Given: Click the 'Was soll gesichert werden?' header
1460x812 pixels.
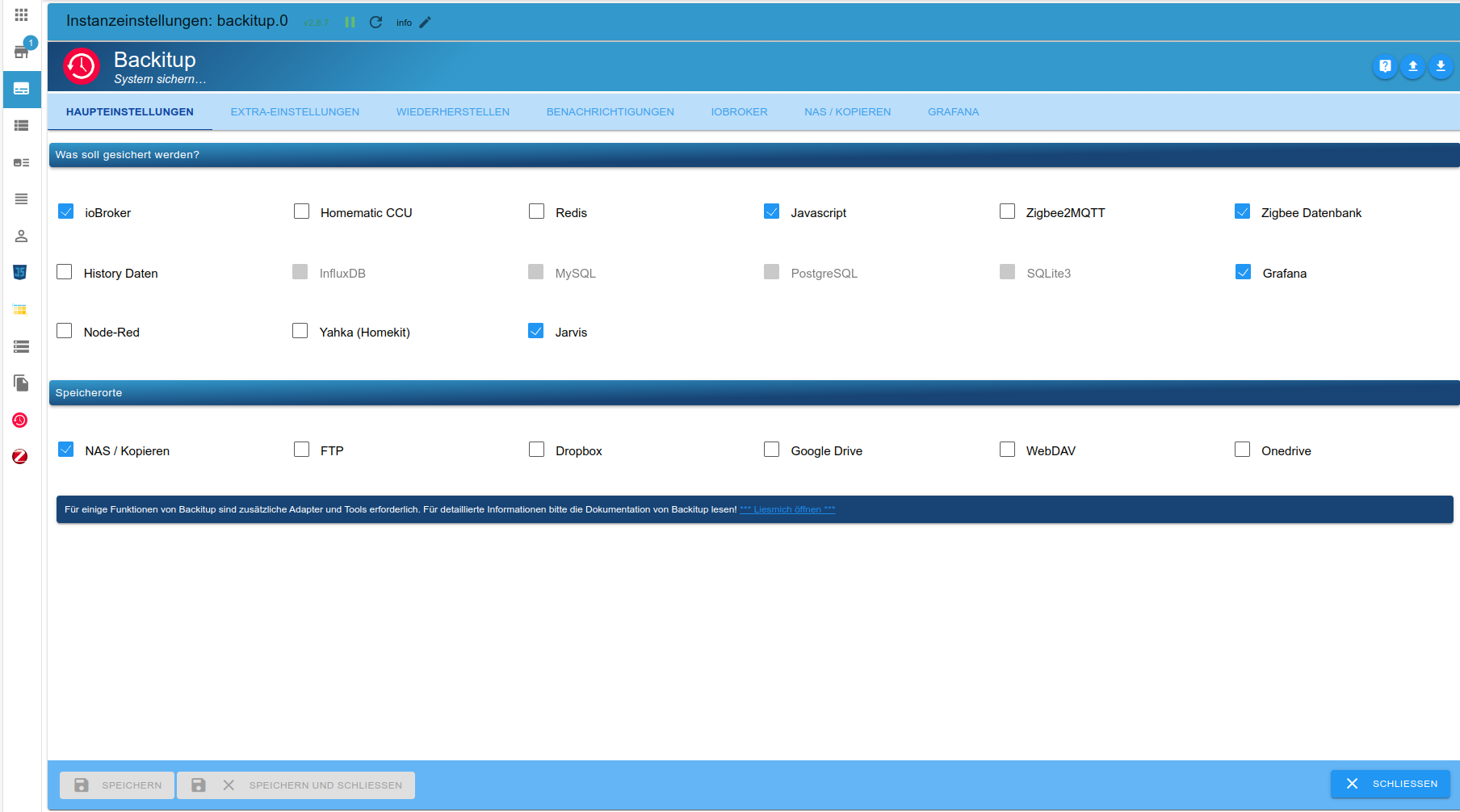Looking at the screenshot, I should pyautogui.click(x=754, y=155).
